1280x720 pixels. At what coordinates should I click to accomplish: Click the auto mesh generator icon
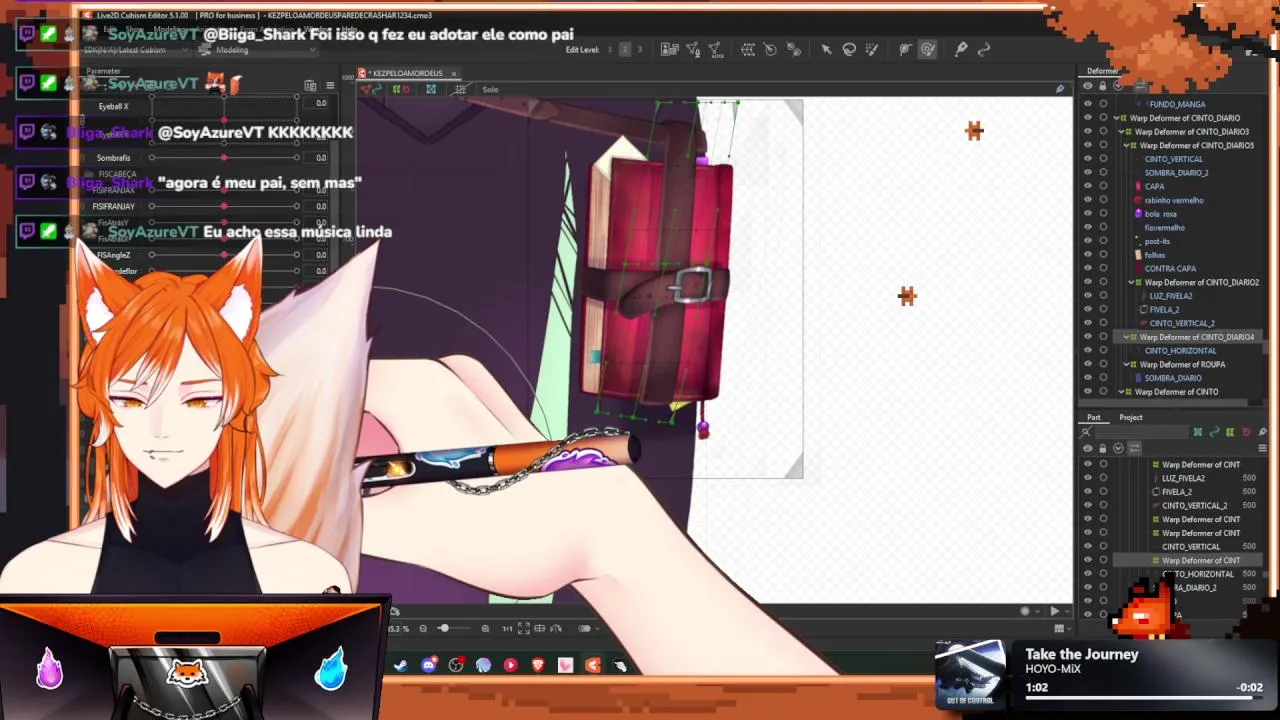pos(716,49)
